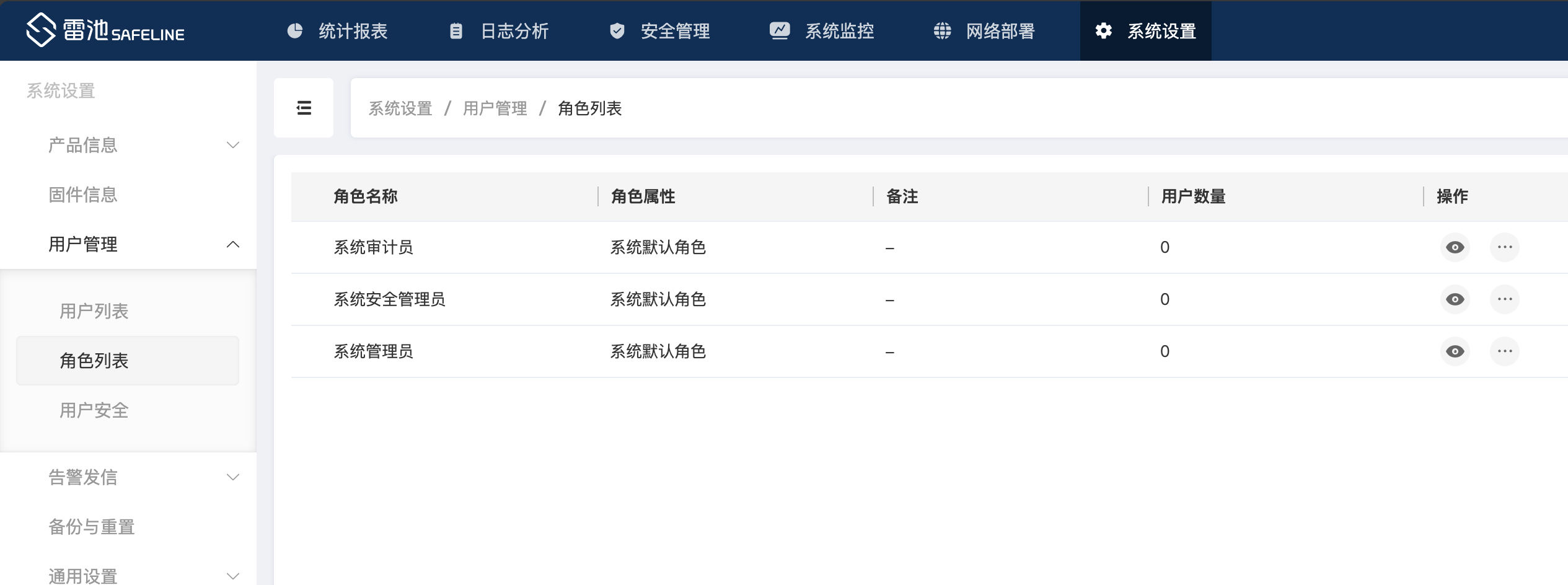Image resolution: width=1568 pixels, height=585 pixels.
Task: Select 固件信息 in the sidebar
Action: (x=83, y=195)
